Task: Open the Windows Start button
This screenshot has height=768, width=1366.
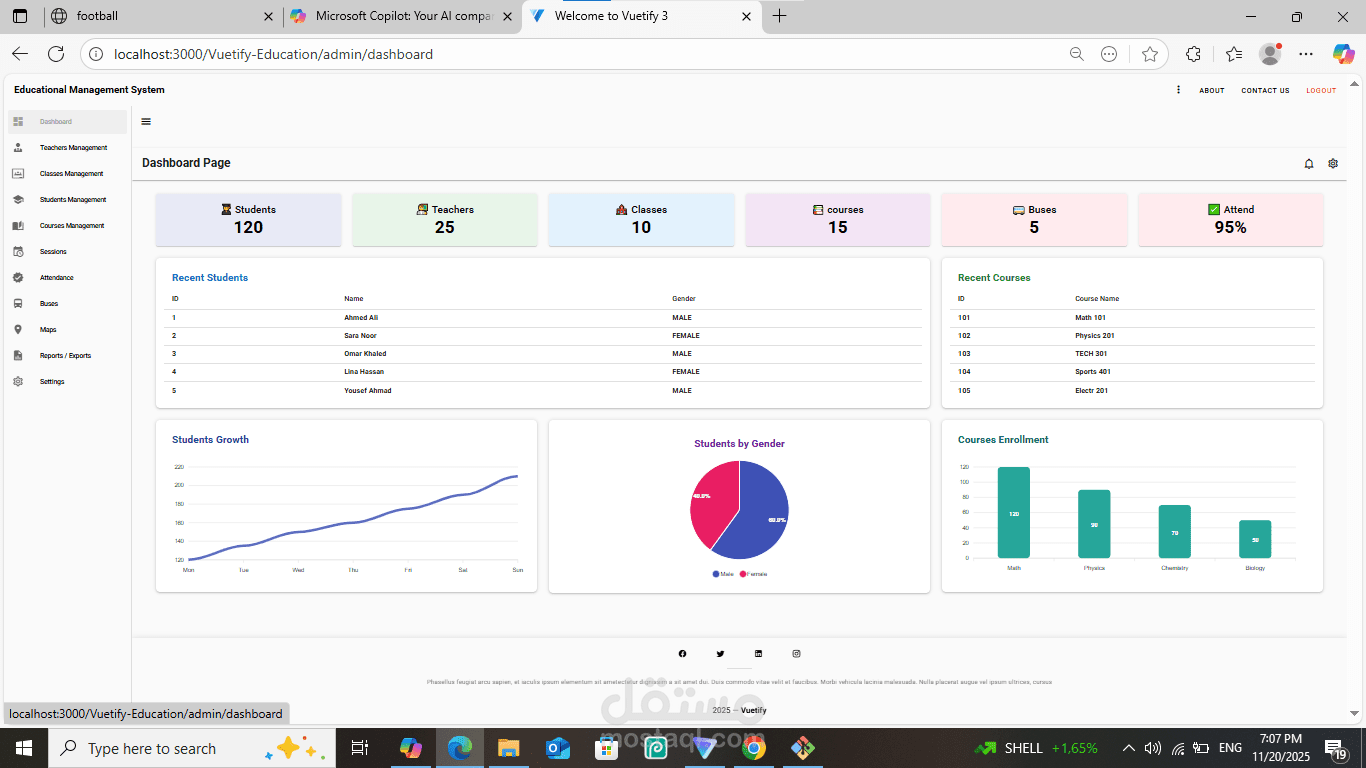Action: point(23,748)
